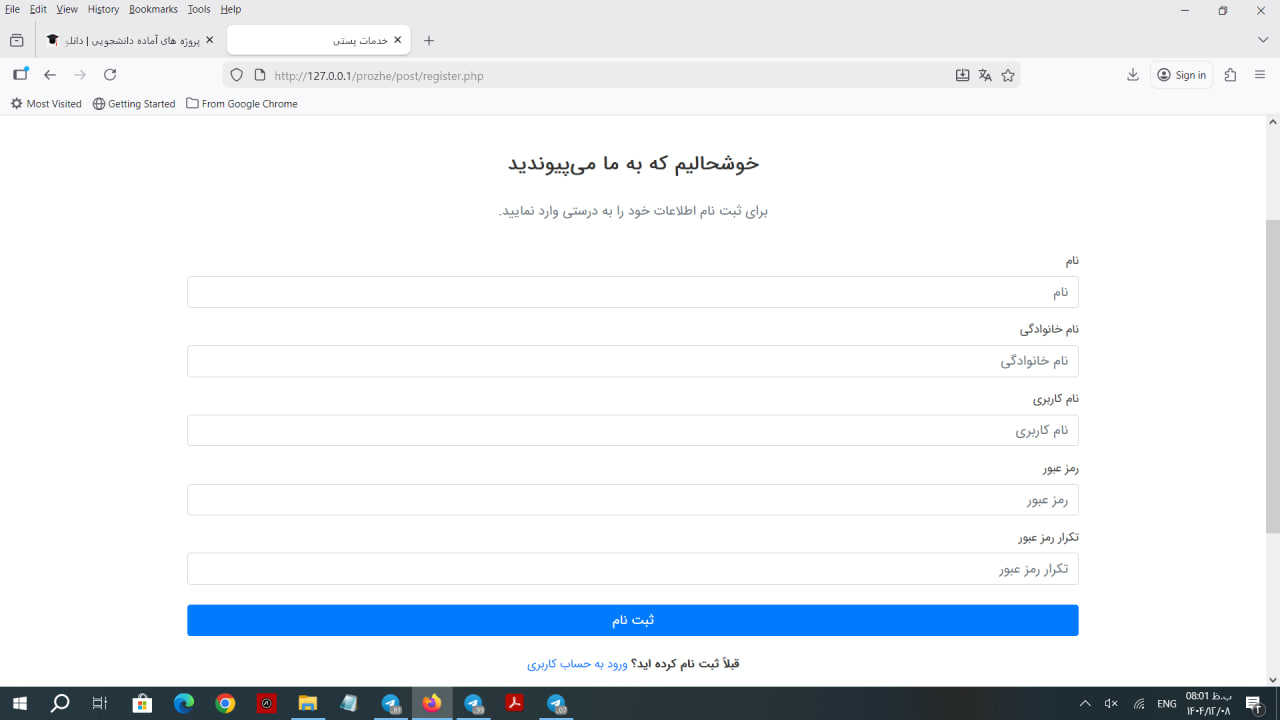Click the shield tracking protection icon

coord(237,75)
